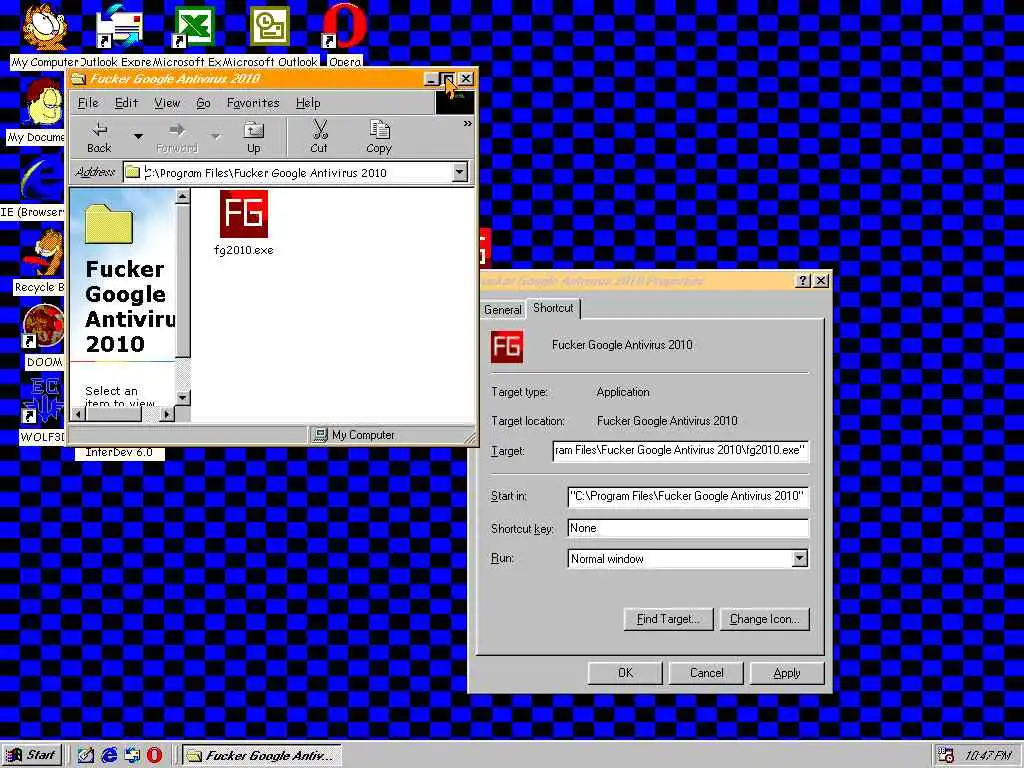The height and width of the screenshot is (768, 1024).
Task: Open My Computer desktop icon
Action: (x=44, y=34)
